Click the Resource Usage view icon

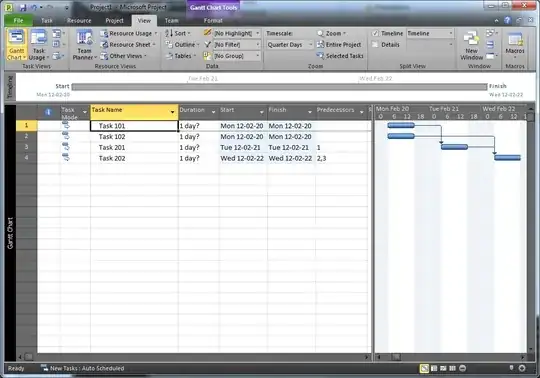pyautogui.click(x=104, y=33)
